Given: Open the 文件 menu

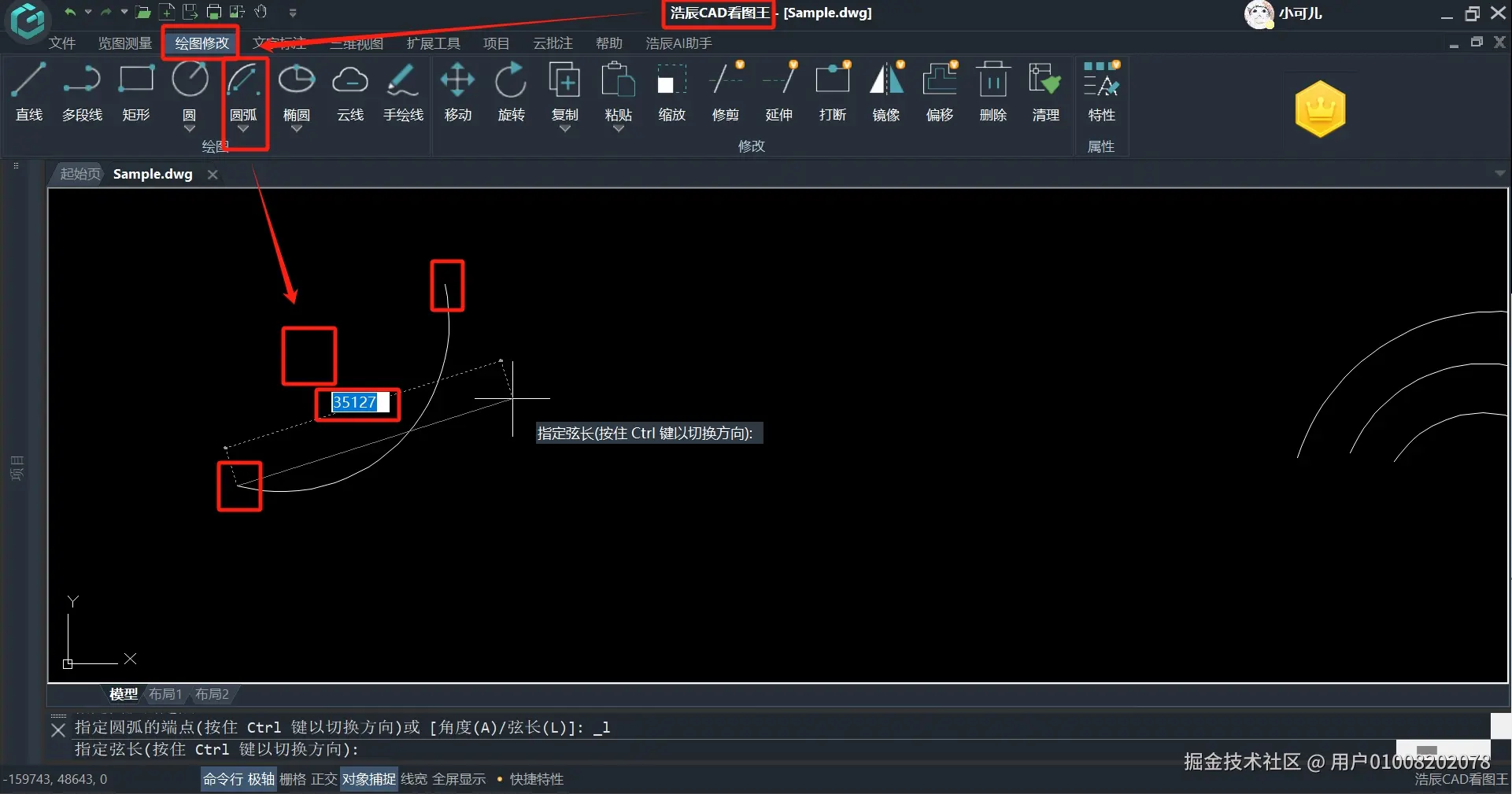Looking at the screenshot, I should point(62,43).
